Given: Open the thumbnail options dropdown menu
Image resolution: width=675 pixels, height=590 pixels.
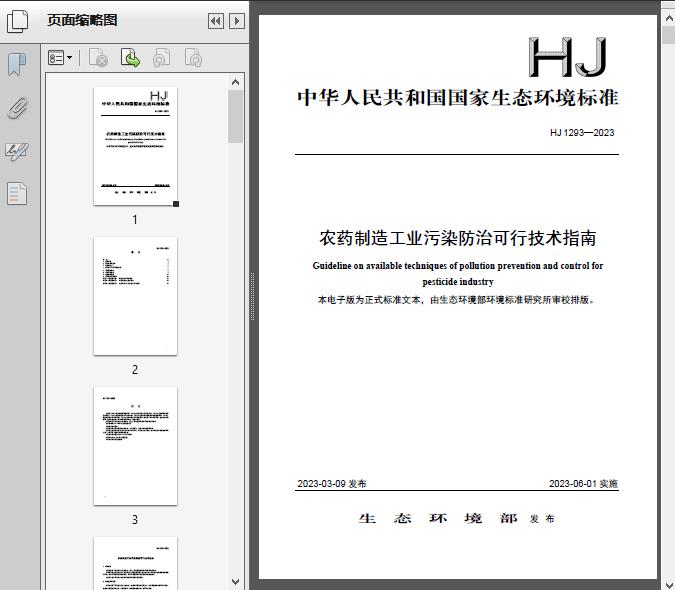Looking at the screenshot, I should (x=60, y=58).
